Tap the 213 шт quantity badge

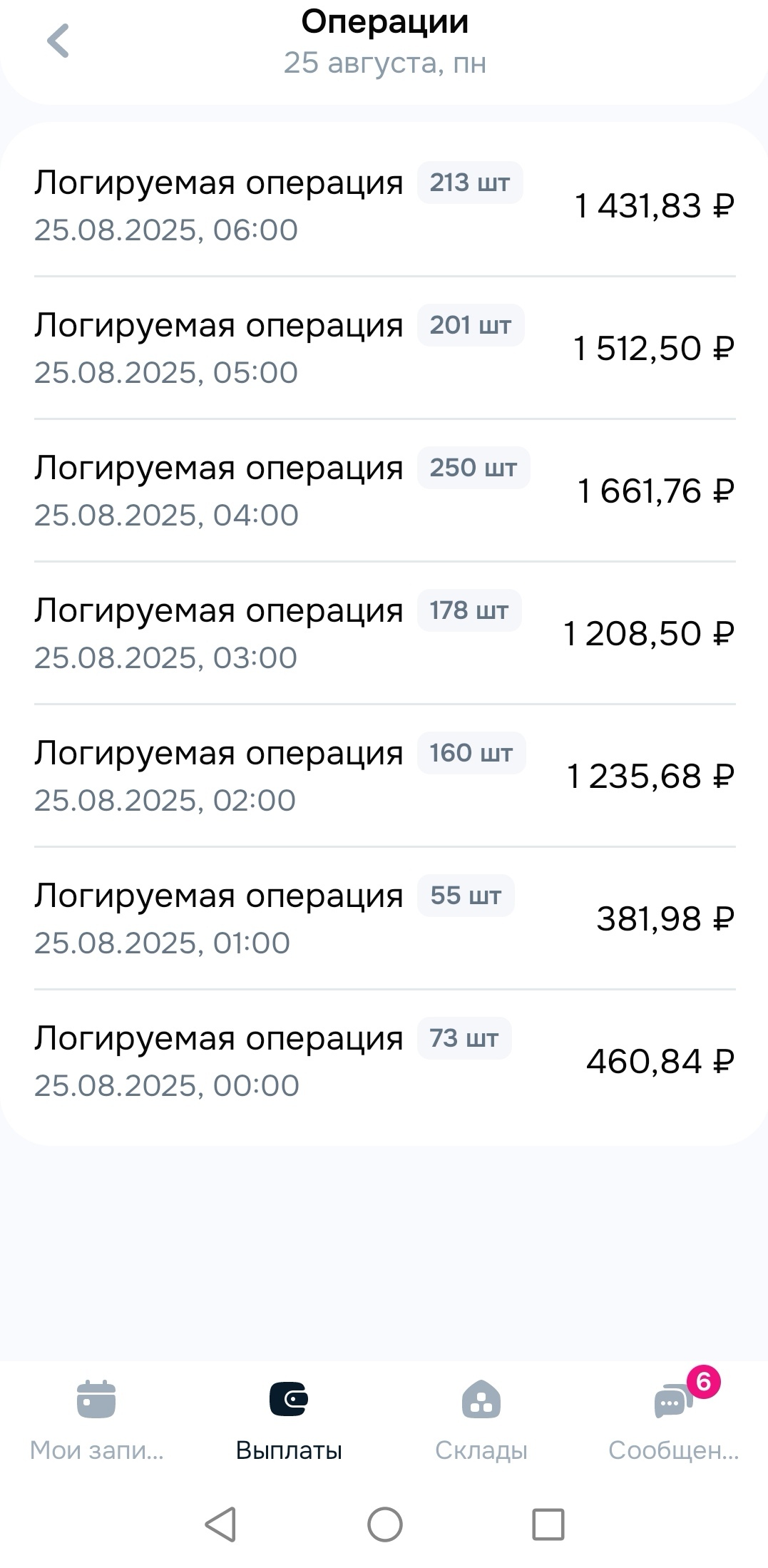tap(469, 183)
